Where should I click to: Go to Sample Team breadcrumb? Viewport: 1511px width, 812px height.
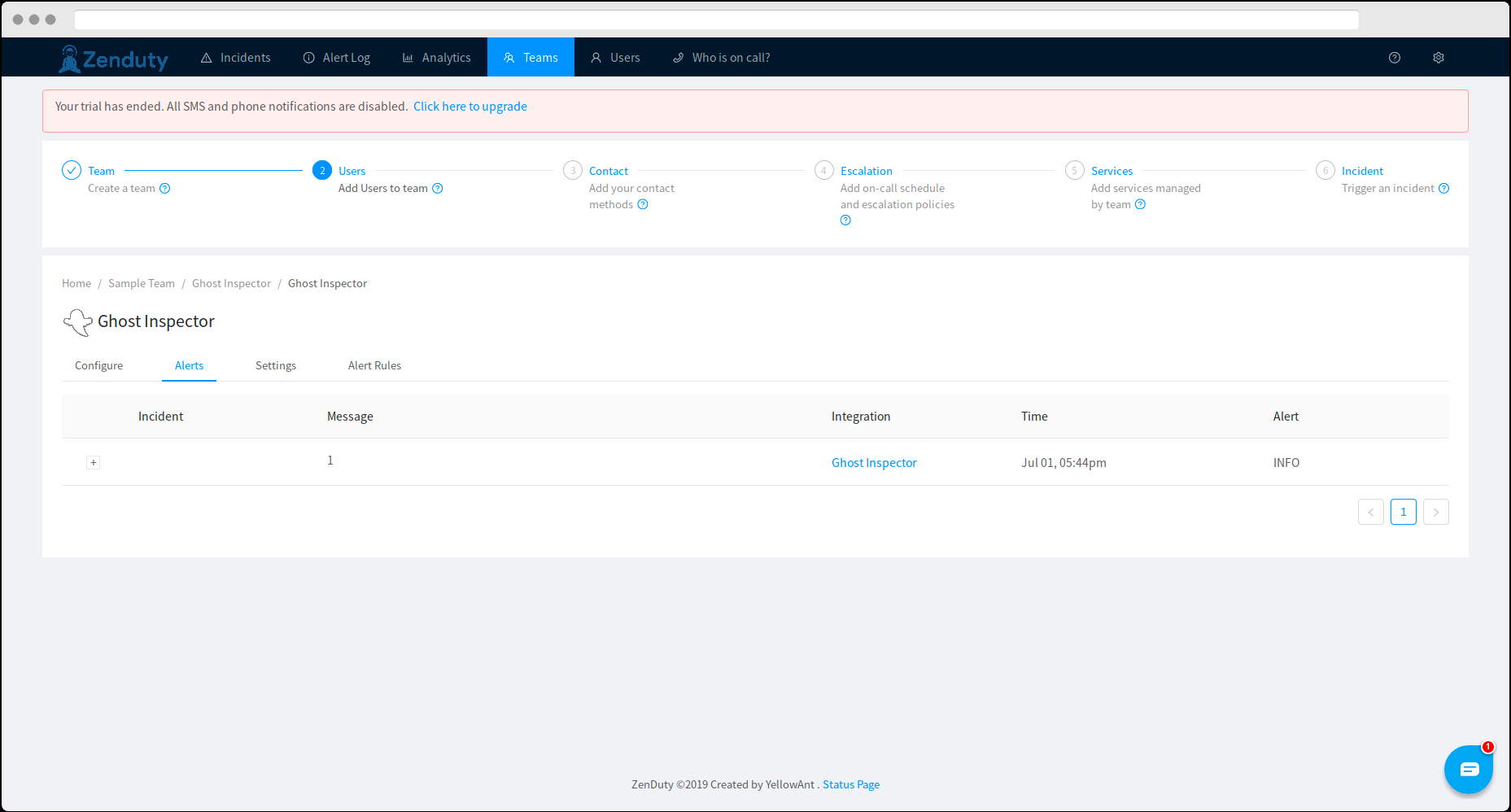point(142,284)
